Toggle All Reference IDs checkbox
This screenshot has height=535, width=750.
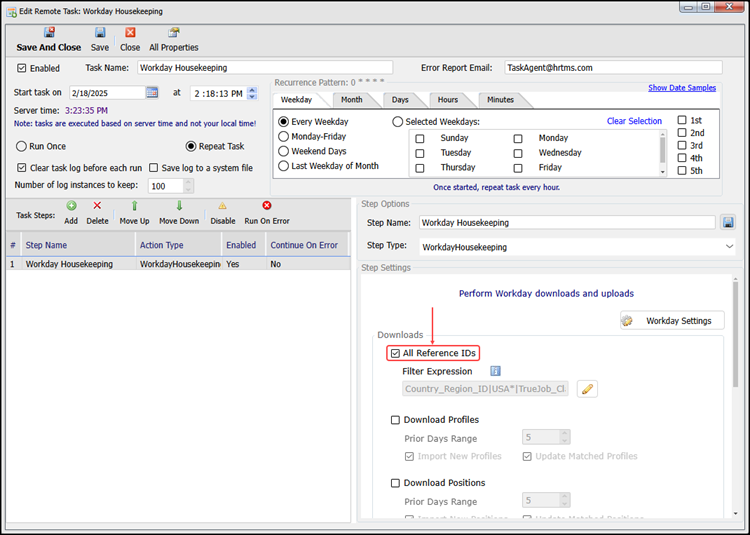(395, 353)
